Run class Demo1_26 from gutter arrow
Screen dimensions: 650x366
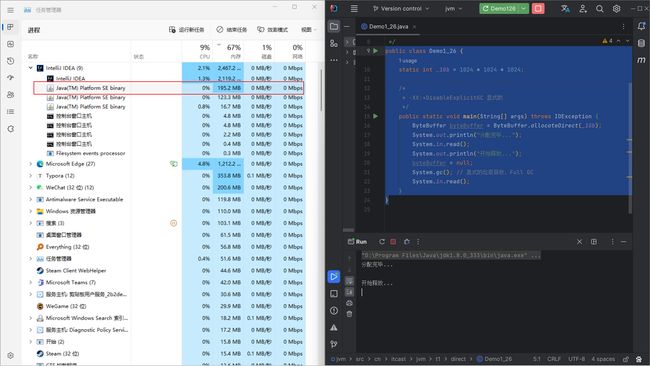click(x=376, y=51)
